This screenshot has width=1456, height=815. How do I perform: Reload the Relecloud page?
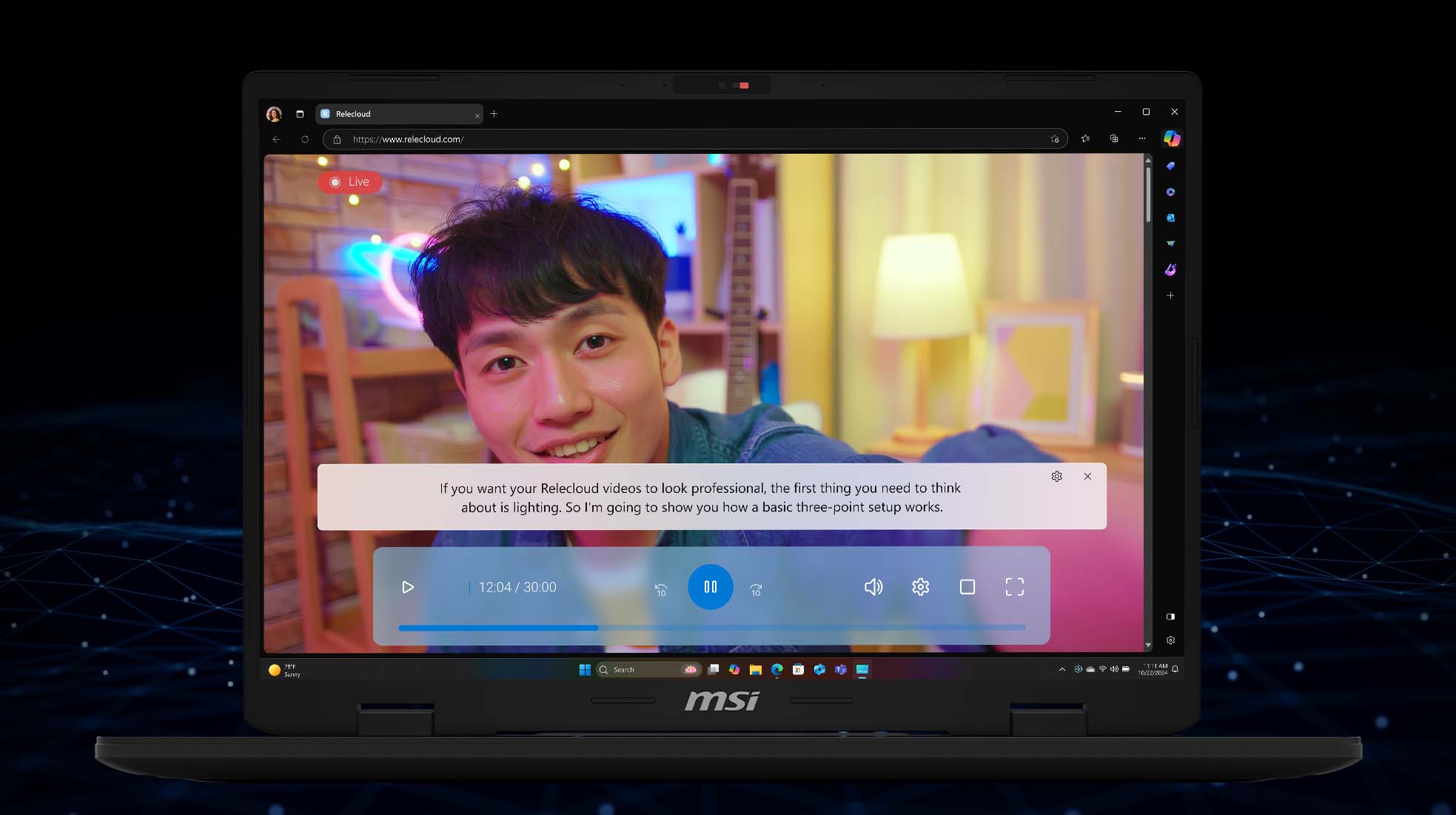305,138
